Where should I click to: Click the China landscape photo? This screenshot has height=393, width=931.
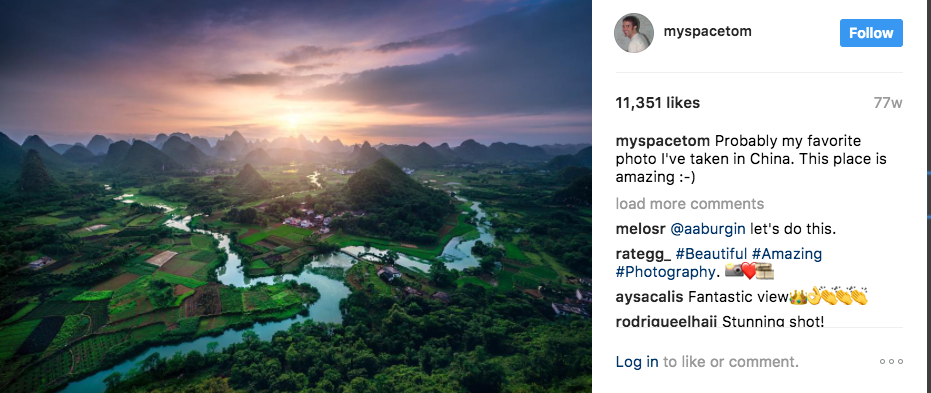click(x=296, y=196)
